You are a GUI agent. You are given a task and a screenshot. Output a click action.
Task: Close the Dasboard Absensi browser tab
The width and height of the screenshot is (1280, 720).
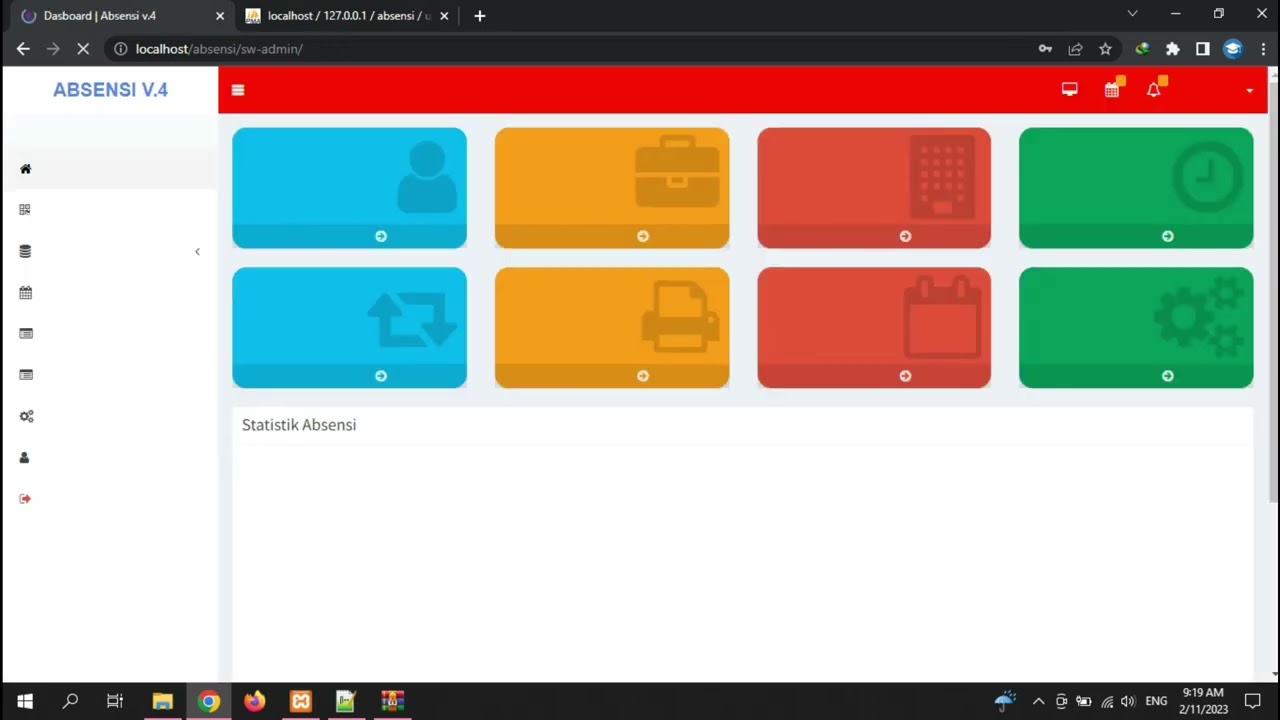tap(220, 16)
